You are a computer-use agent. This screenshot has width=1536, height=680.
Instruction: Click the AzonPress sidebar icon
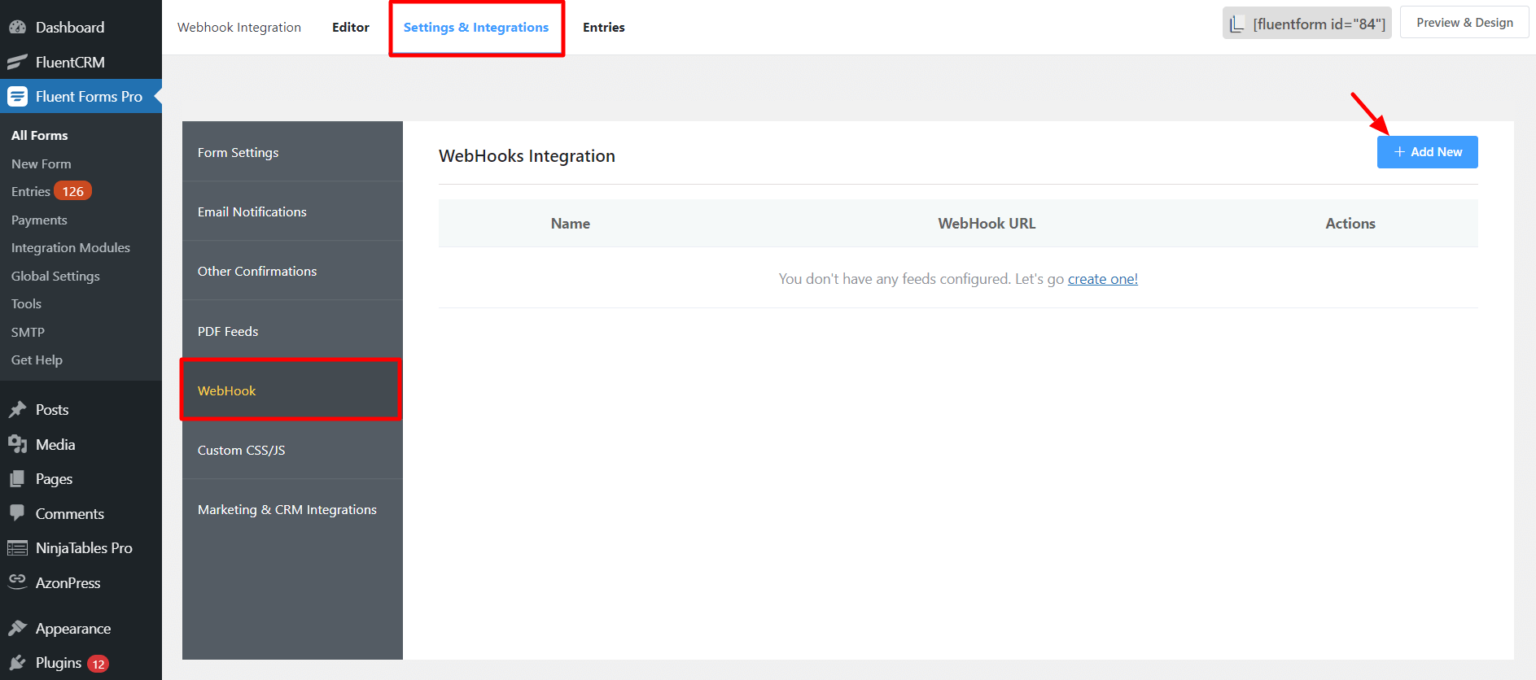(x=17, y=582)
